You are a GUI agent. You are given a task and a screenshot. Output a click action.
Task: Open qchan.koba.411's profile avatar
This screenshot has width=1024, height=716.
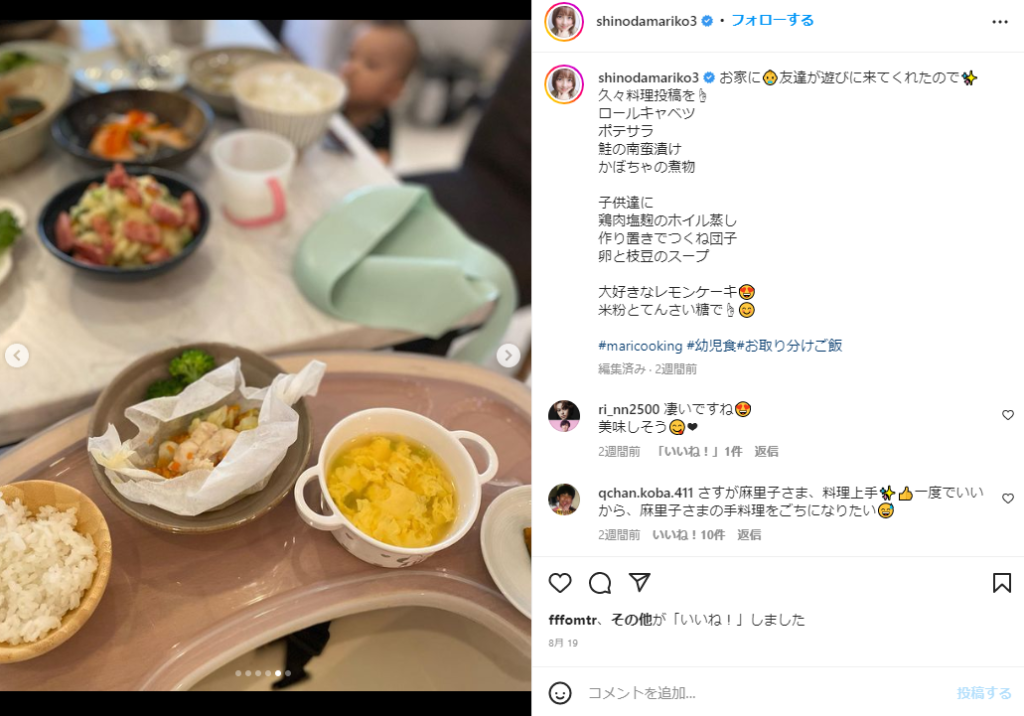(x=564, y=499)
